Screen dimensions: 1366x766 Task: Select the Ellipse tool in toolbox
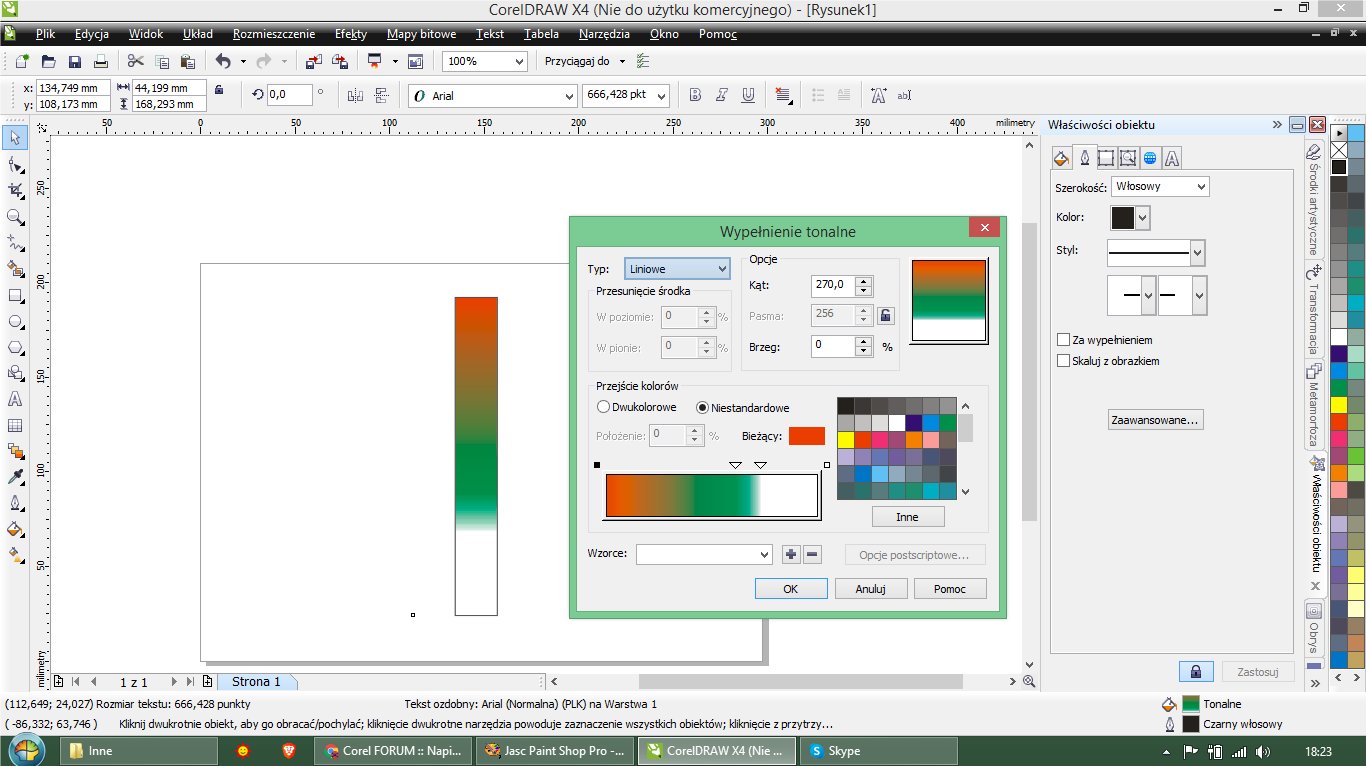point(15,321)
